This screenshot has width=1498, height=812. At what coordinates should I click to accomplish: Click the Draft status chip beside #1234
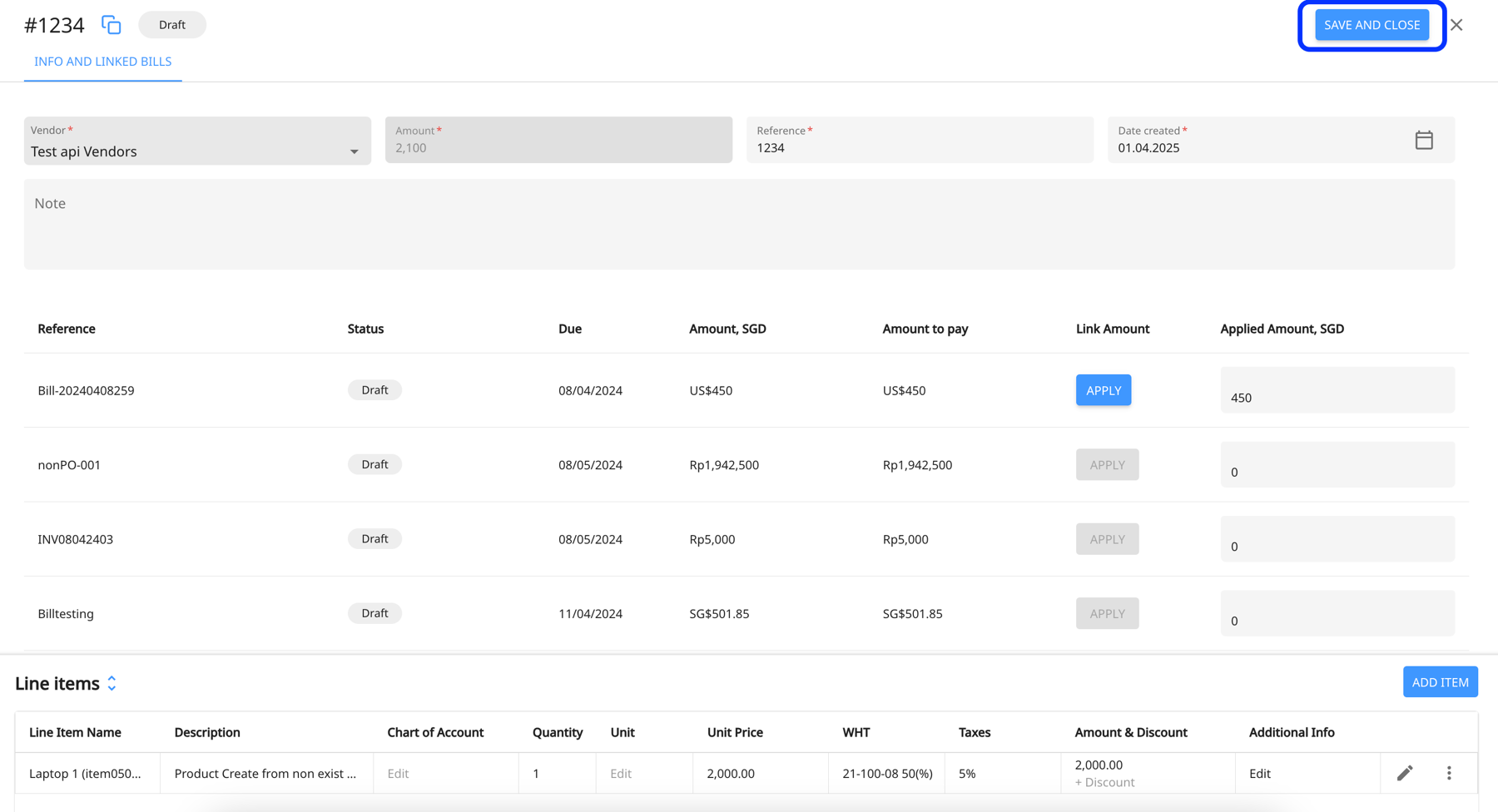[172, 25]
